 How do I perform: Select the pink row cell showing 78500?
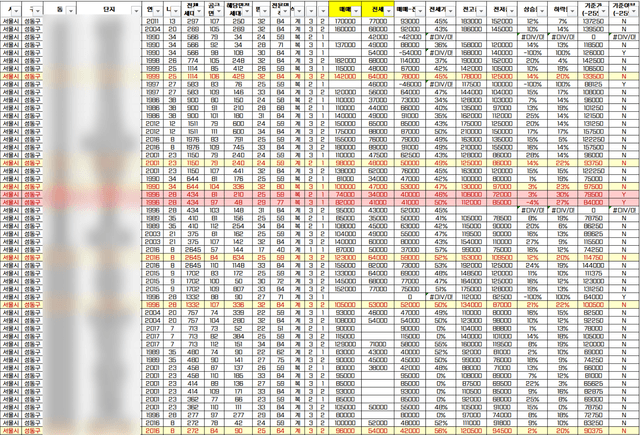[593, 195]
